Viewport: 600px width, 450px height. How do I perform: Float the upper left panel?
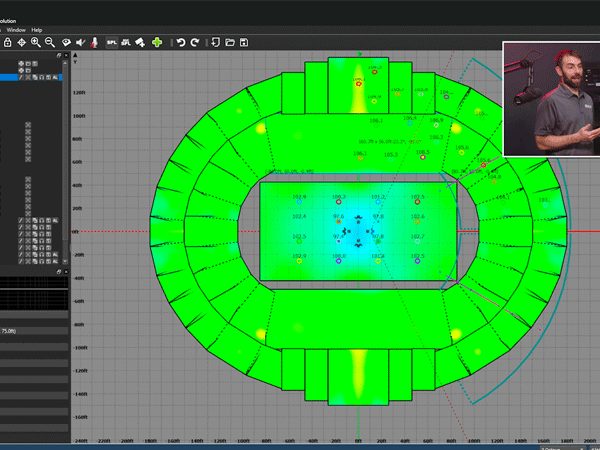[59, 55]
